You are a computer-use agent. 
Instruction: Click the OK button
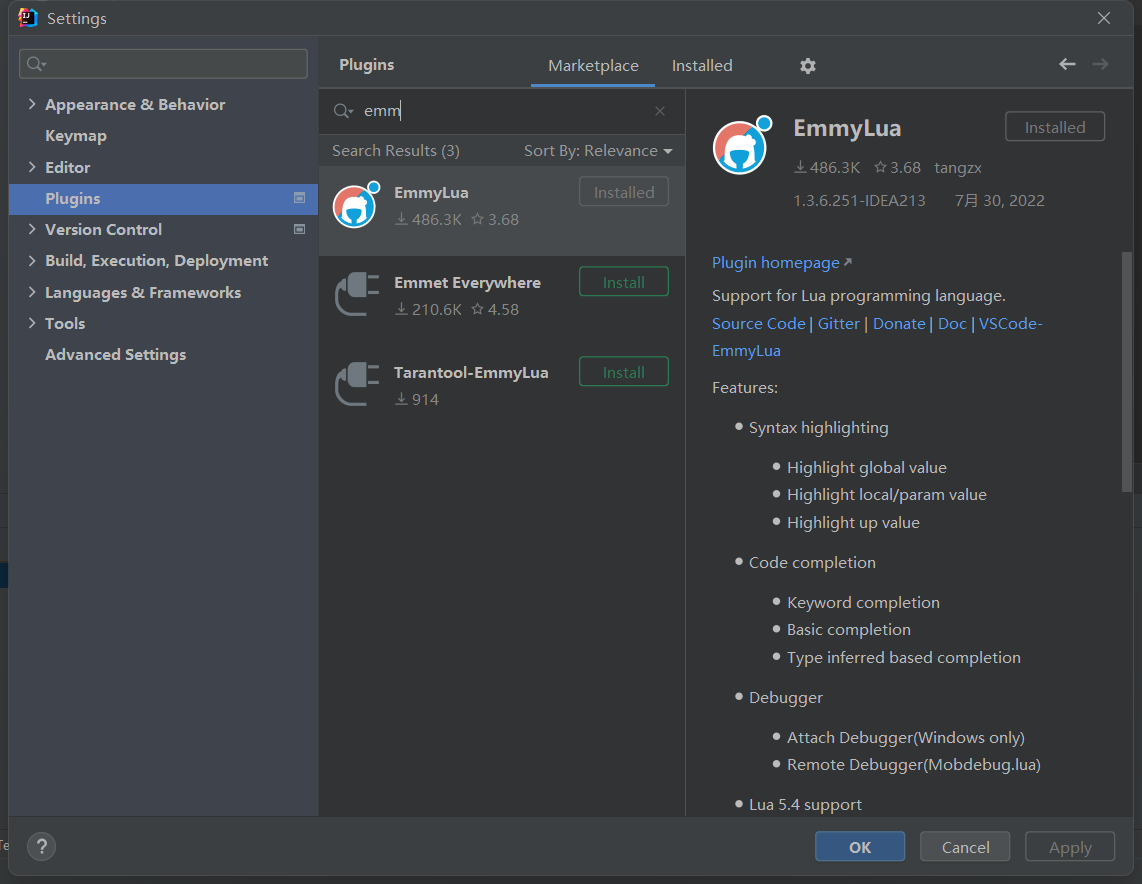[x=859, y=846]
